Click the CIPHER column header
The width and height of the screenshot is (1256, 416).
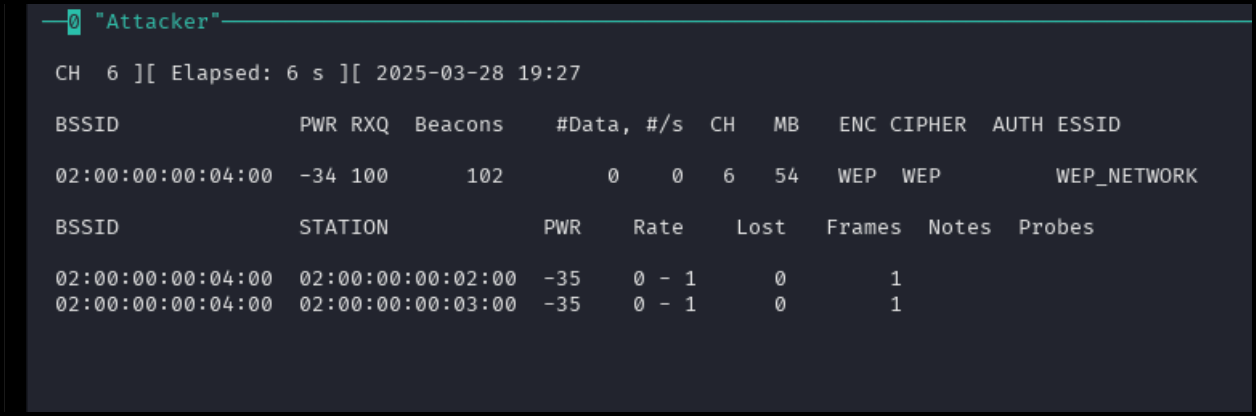point(928,125)
